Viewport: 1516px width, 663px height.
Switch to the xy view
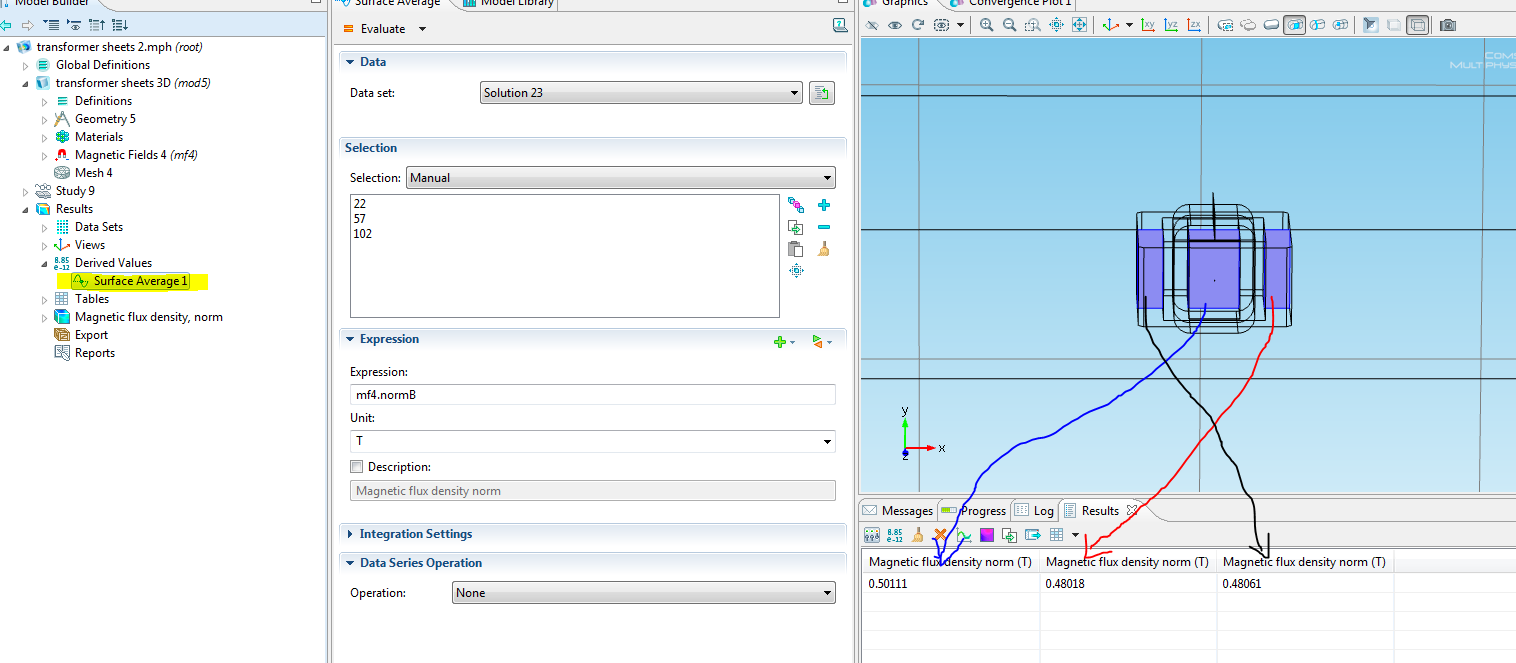pos(1148,25)
